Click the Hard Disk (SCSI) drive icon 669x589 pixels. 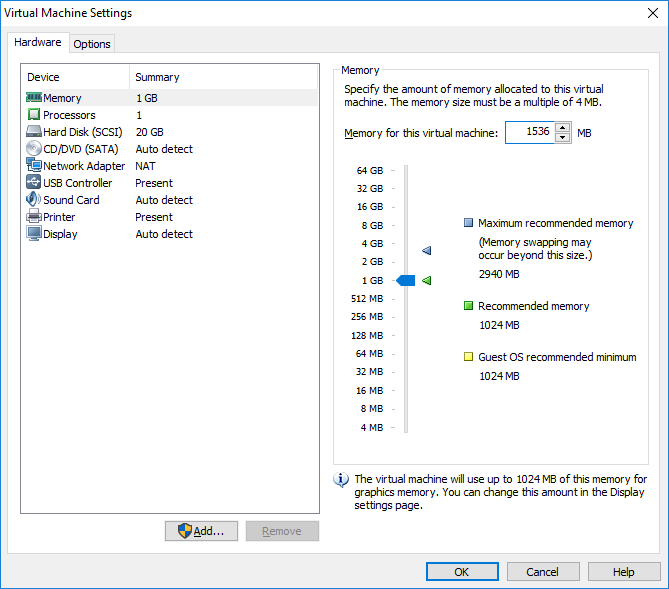pyautogui.click(x=34, y=131)
